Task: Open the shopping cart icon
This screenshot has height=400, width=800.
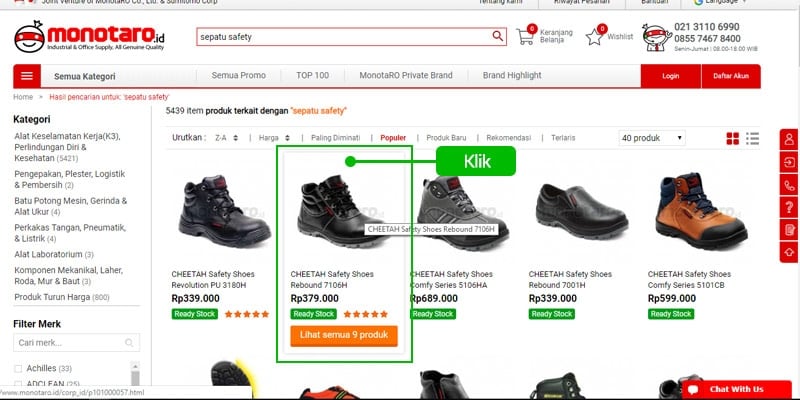Action: tap(526, 37)
